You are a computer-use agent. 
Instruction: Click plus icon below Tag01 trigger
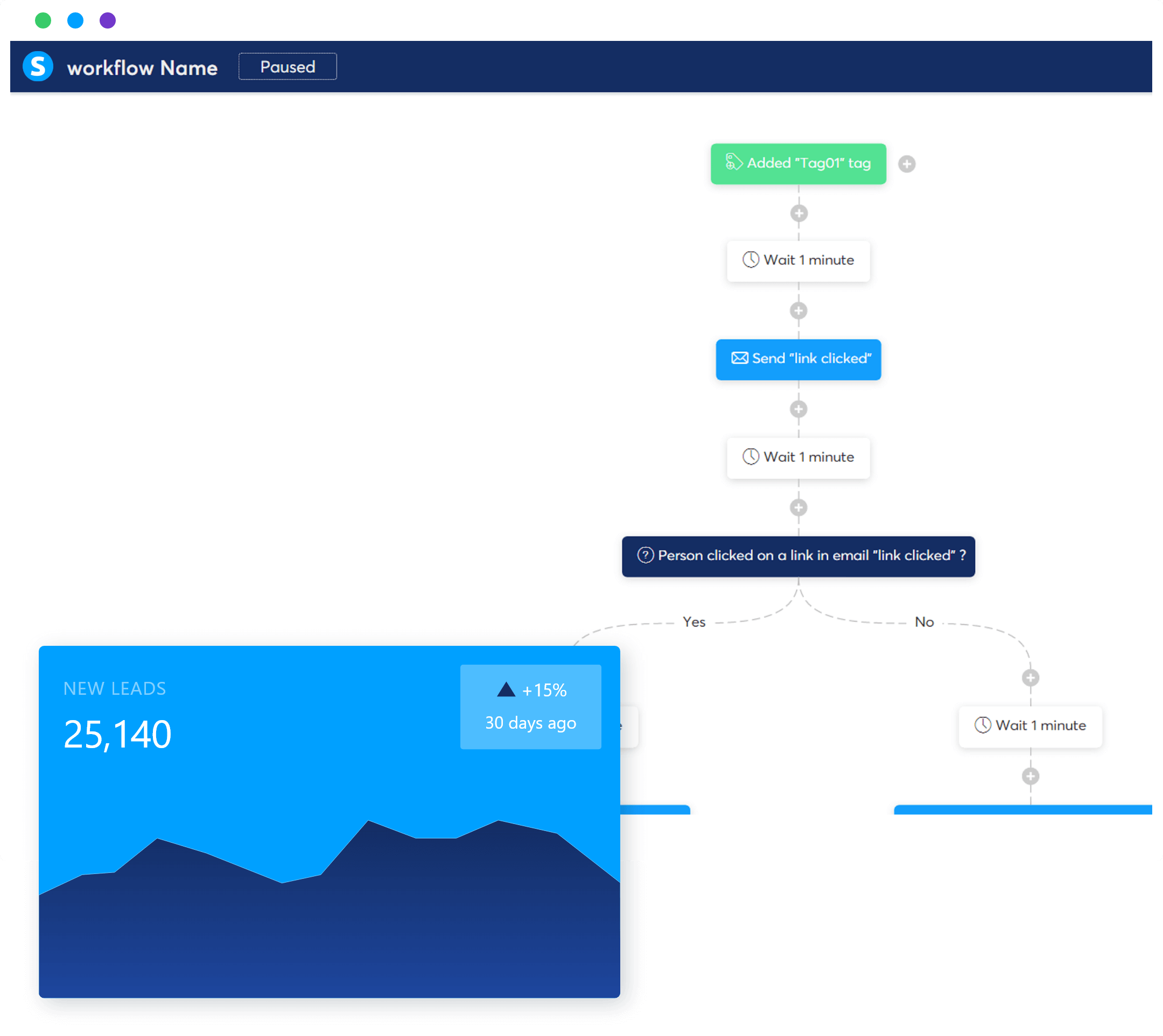[x=798, y=214]
